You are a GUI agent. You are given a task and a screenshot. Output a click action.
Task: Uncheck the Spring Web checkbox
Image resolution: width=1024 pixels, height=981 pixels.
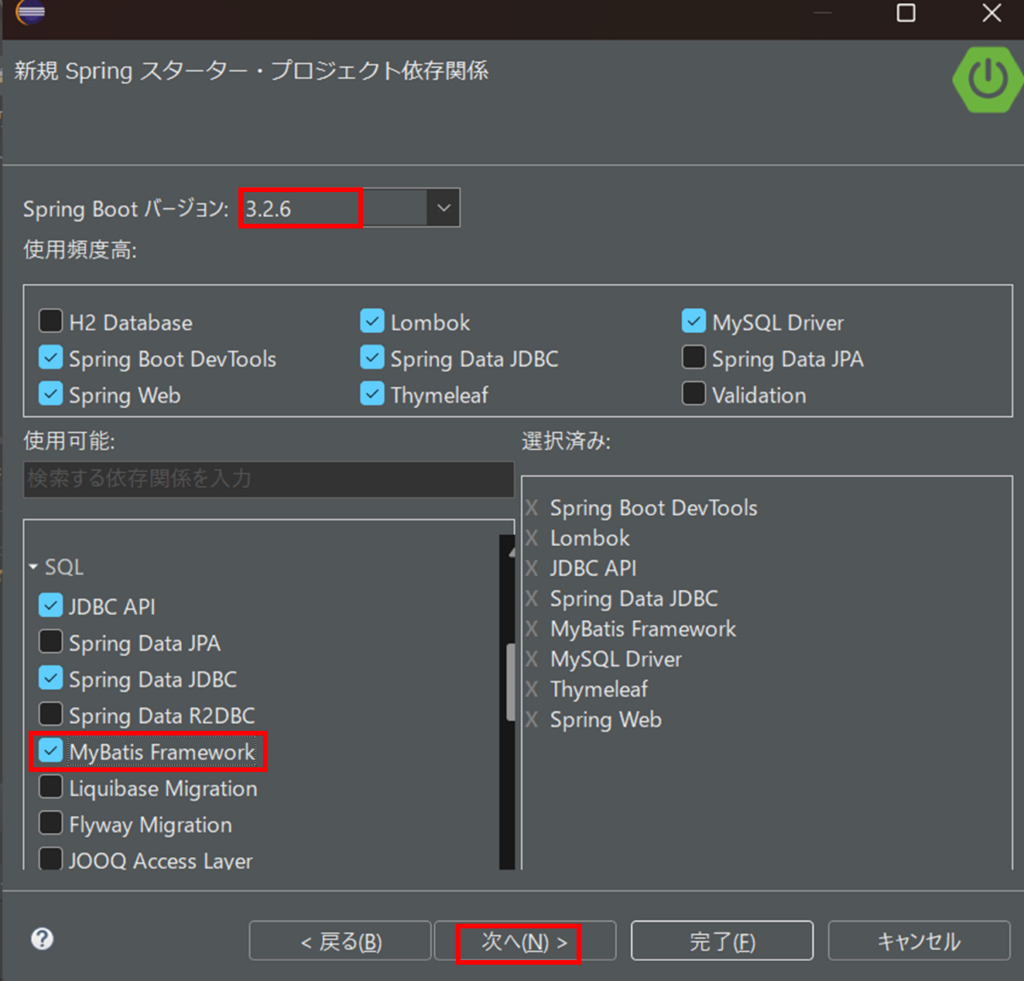[51, 394]
